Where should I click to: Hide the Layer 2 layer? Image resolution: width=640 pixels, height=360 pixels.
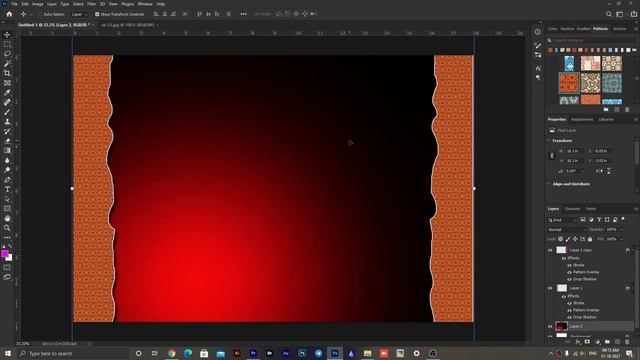pos(550,326)
